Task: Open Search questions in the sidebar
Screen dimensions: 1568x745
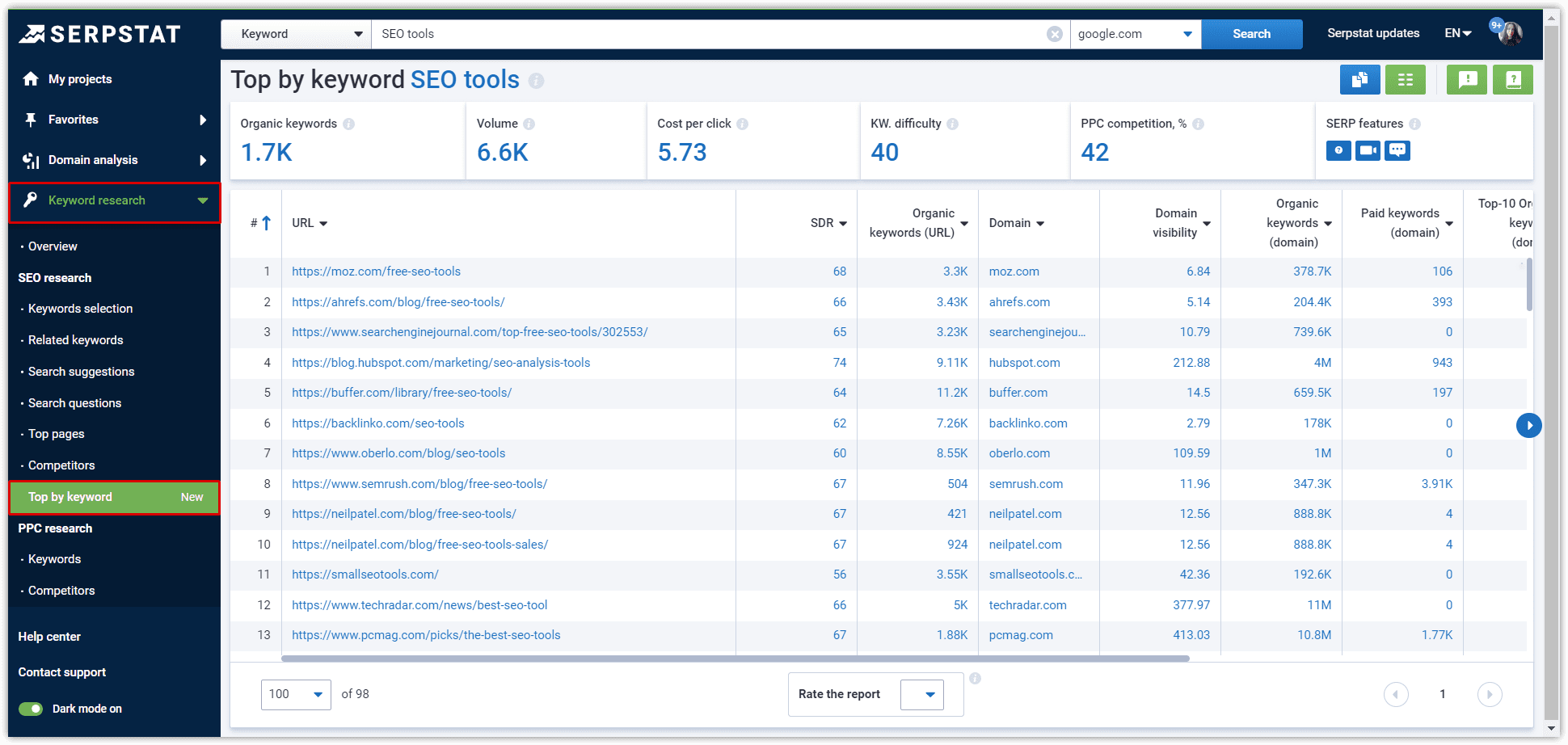Action: tap(74, 403)
